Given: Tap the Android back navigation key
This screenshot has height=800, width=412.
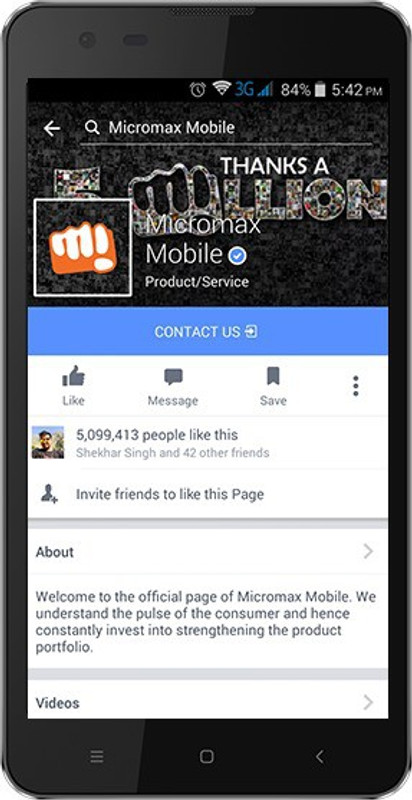Looking at the screenshot, I should 319,757.
